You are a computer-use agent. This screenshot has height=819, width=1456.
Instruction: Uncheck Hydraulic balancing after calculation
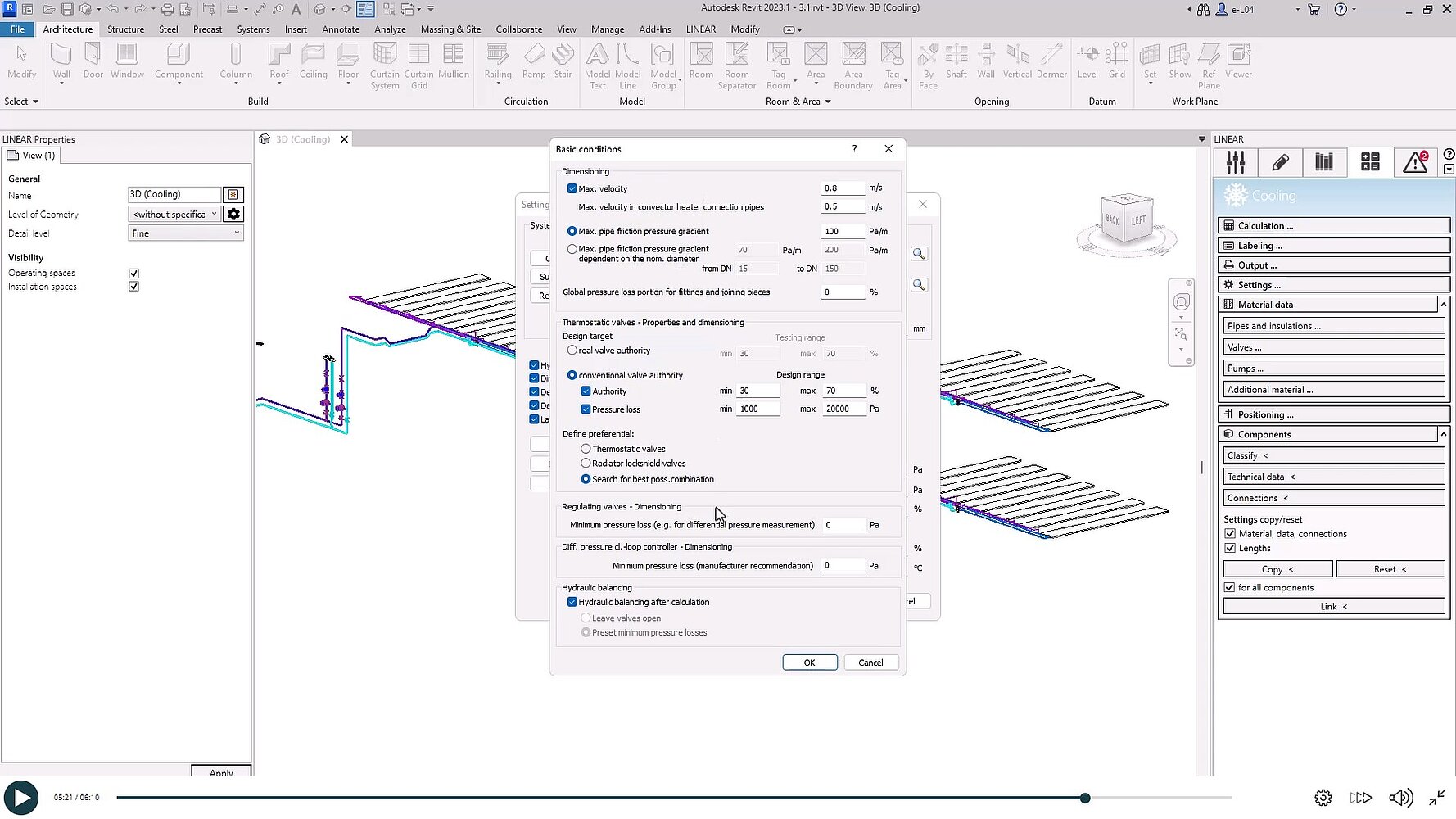(572, 602)
